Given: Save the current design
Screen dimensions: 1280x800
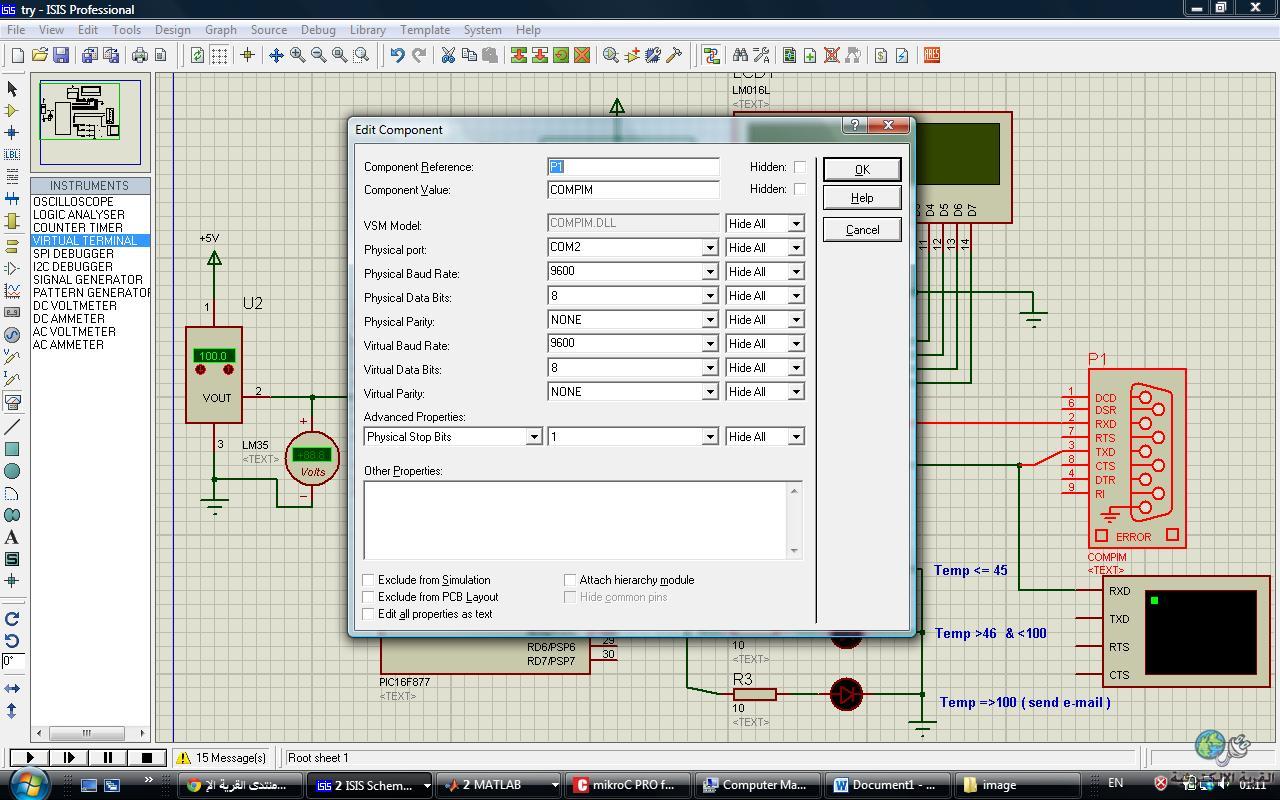Looking at the screenshot, I should pyautogui.click(x=61, y=56).
